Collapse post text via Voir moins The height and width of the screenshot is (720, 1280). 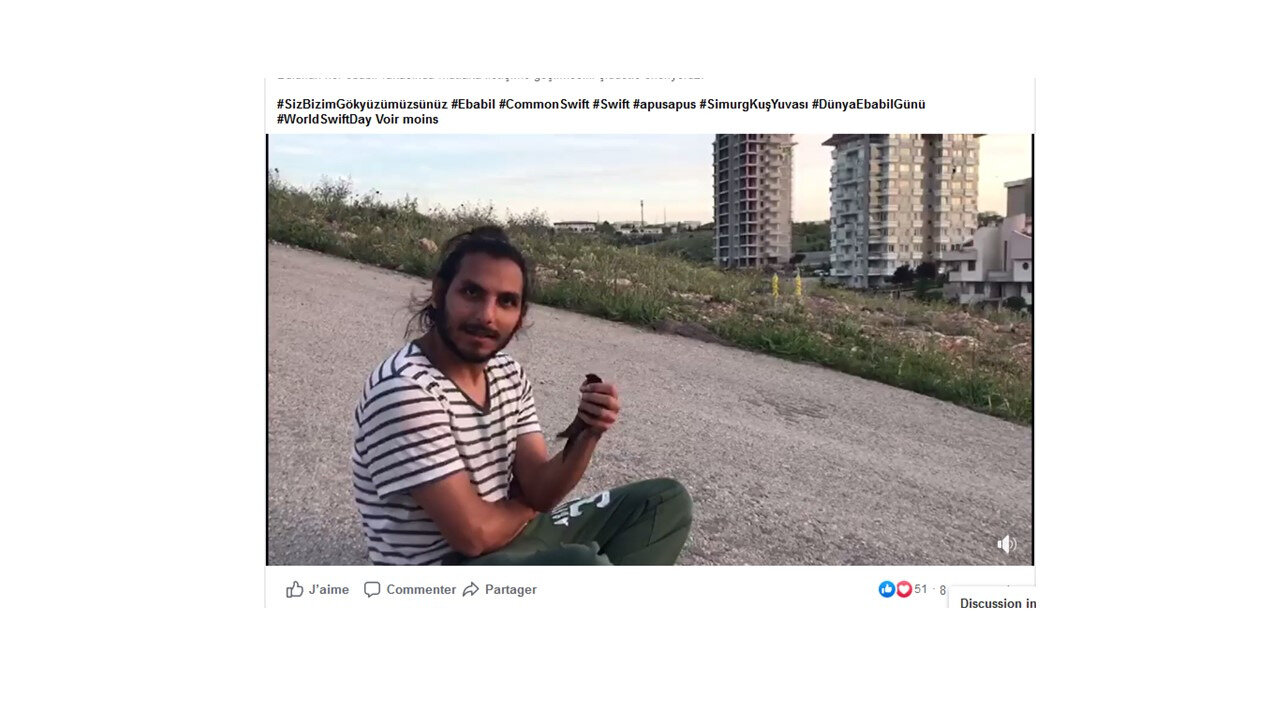tap(407, 119)
